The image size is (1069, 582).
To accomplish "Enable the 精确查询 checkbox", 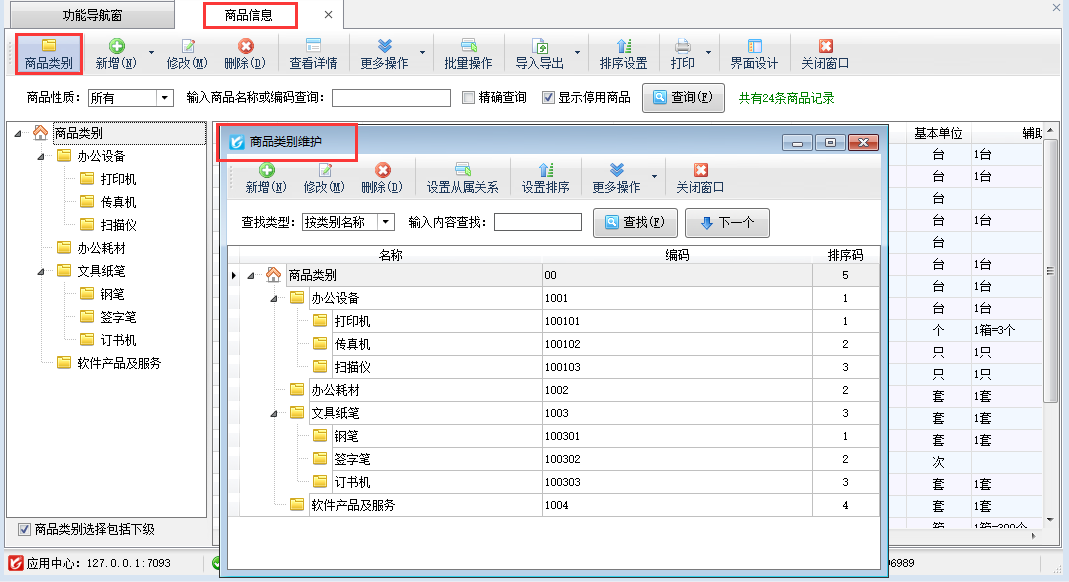I will 469,98.
